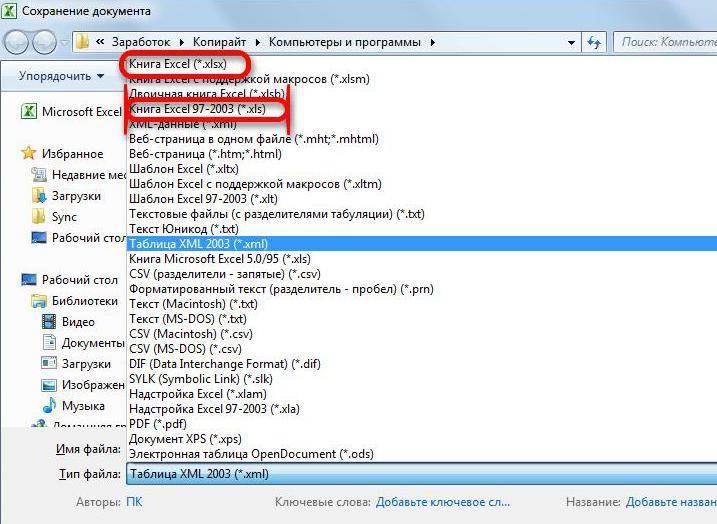Open the Упорядочить dropdown menu
The image size is (717, 524).
click(x=61, y=76)
